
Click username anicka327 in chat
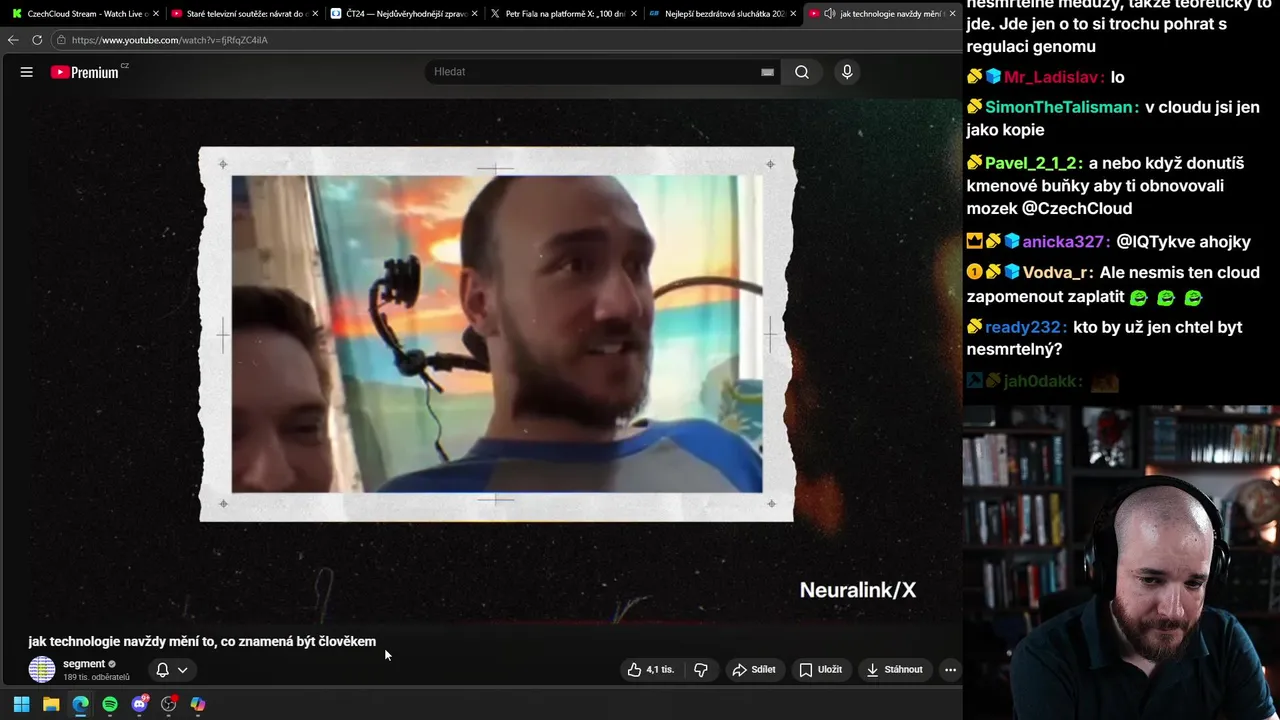click(x=1065, y=242)
